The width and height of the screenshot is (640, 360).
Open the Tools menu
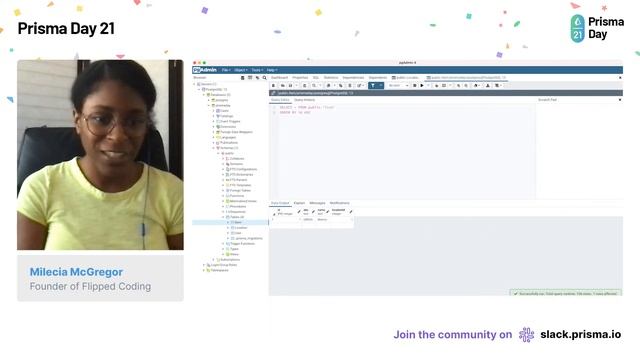tap(257, 70)
